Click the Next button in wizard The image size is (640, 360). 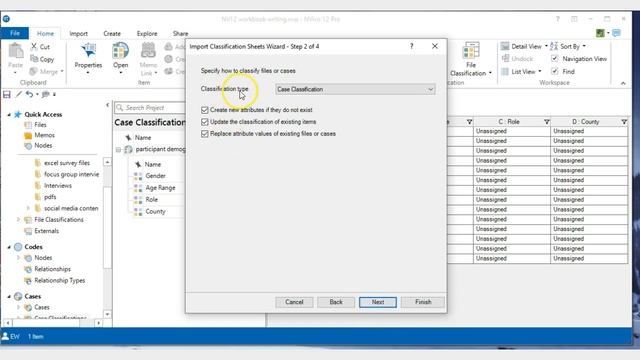378,302
